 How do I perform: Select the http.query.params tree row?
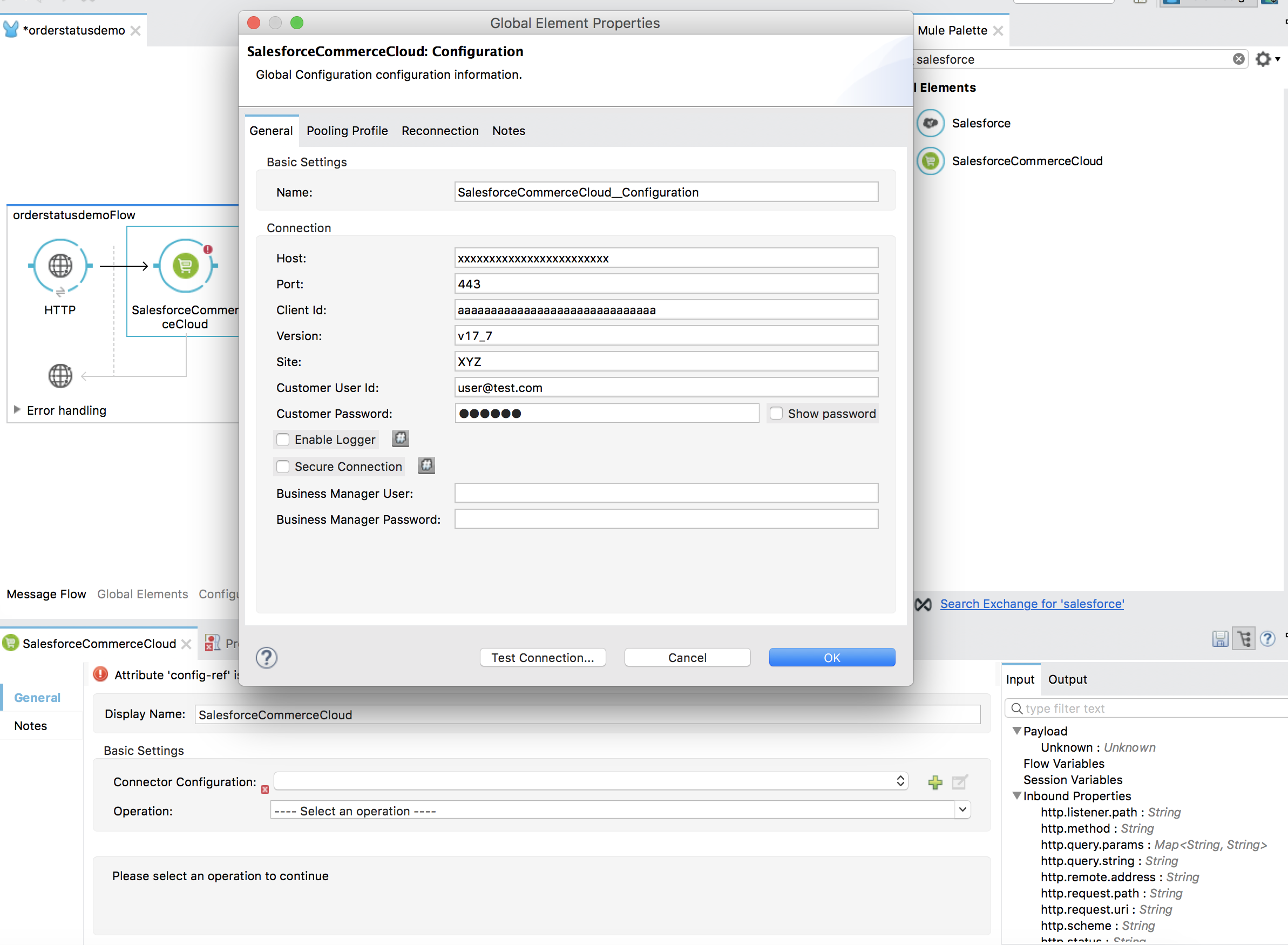(1153, 845)
